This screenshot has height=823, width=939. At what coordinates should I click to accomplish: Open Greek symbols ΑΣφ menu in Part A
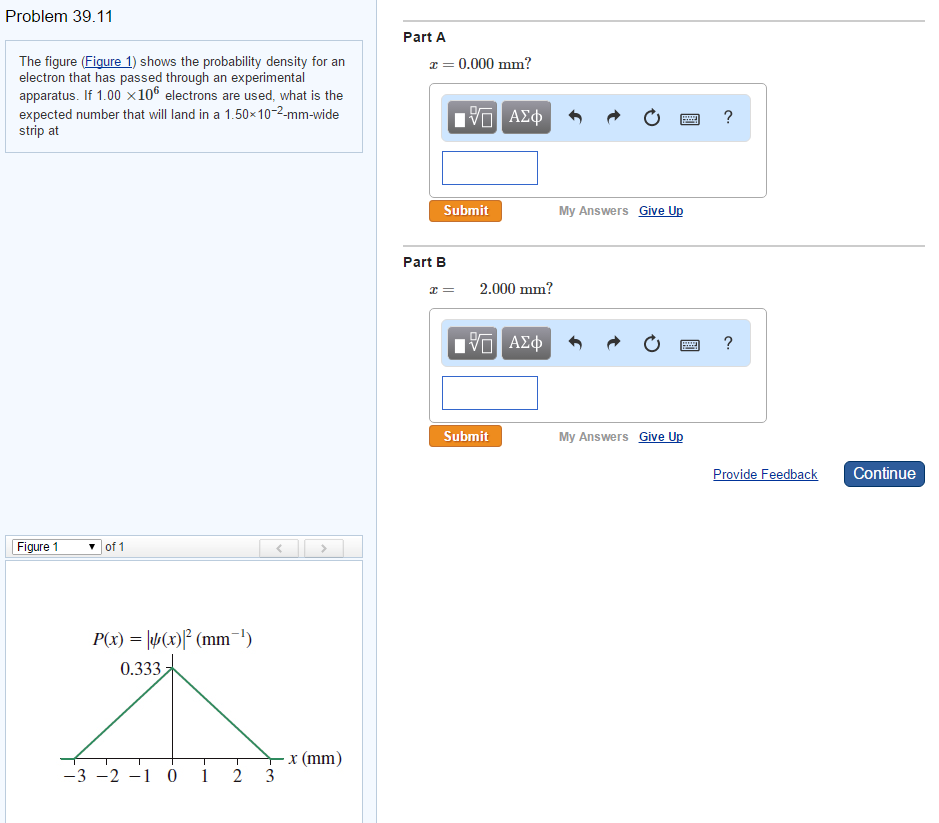525,117
